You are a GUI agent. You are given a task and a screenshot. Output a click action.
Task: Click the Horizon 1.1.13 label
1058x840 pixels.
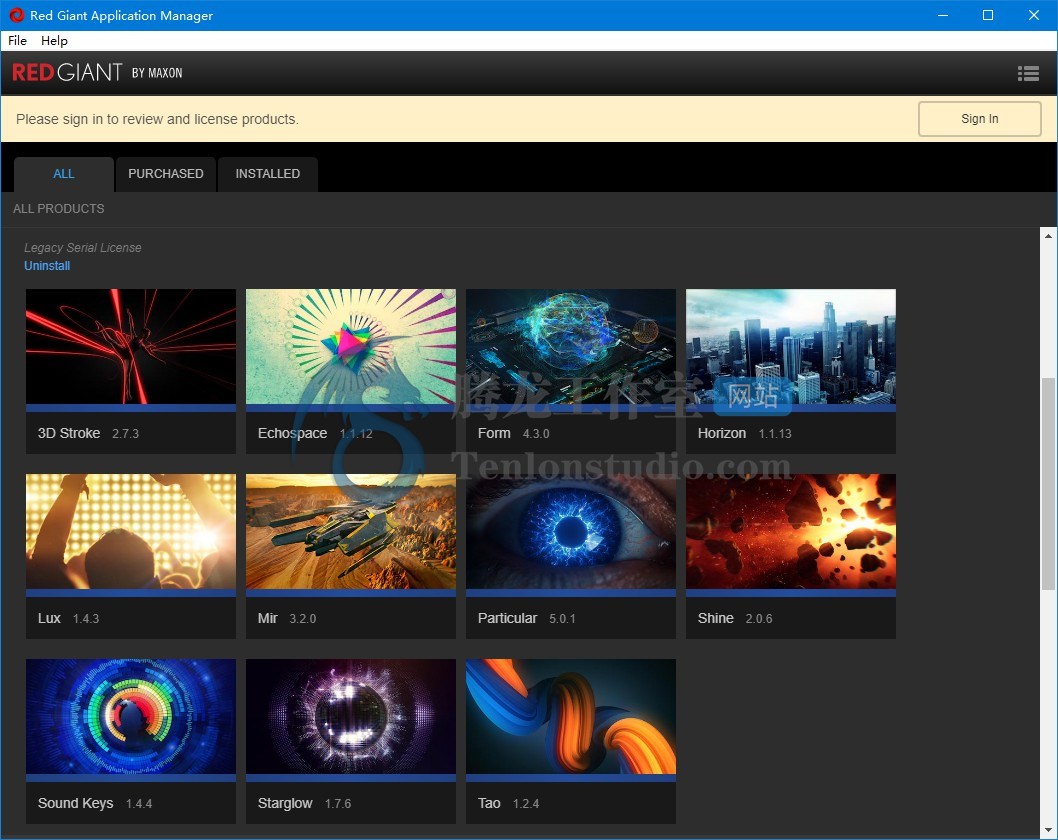(744, 433)
